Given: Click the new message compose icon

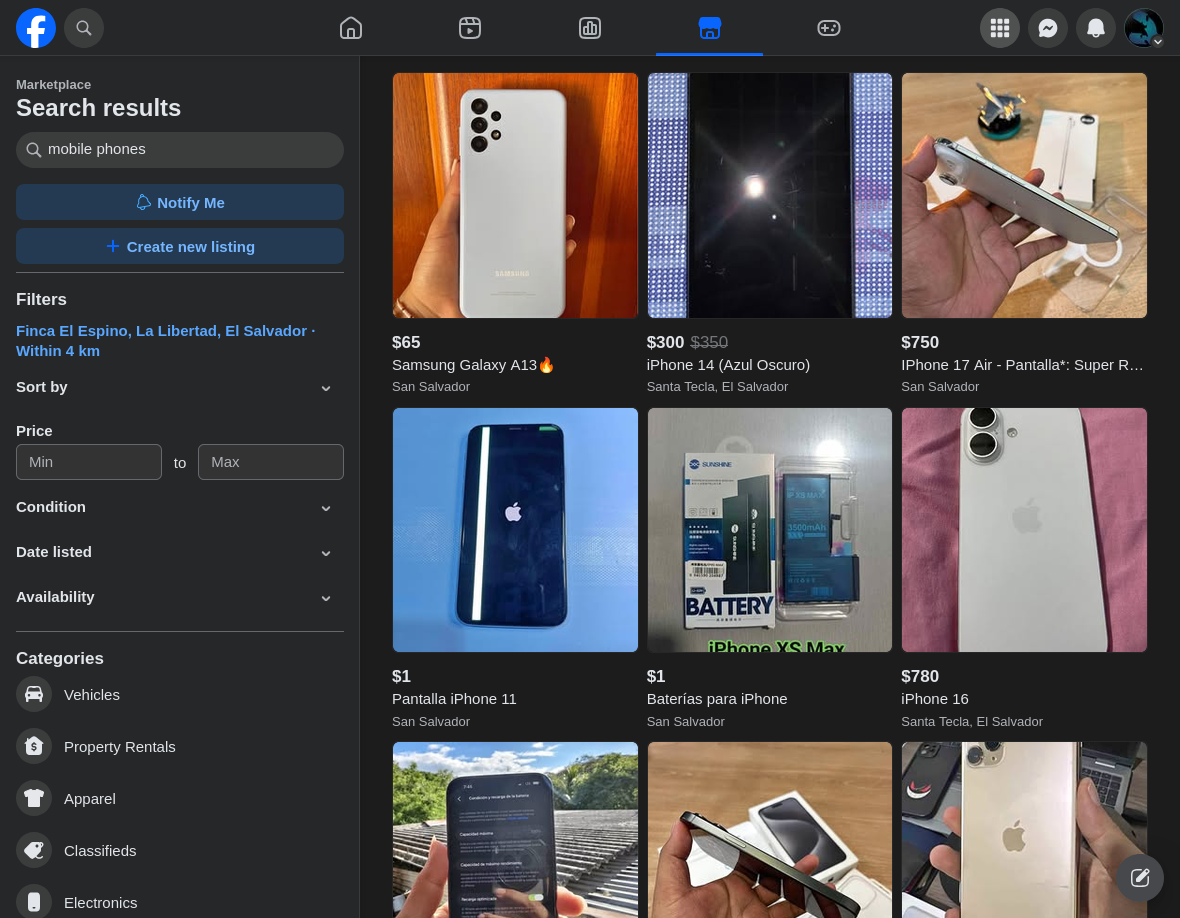Looking at the screenshot, I should tap(1139, 877).
